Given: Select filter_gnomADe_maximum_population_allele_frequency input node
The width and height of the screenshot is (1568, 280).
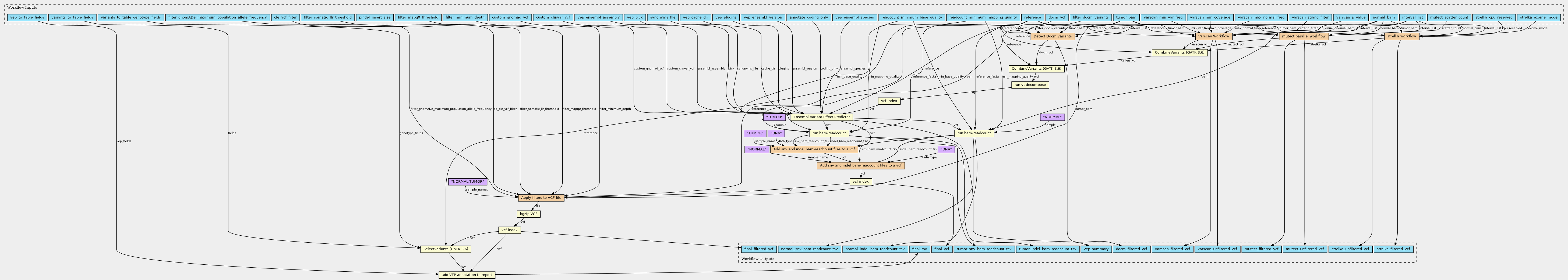Looking at the screenshot, I should (217, 18).
